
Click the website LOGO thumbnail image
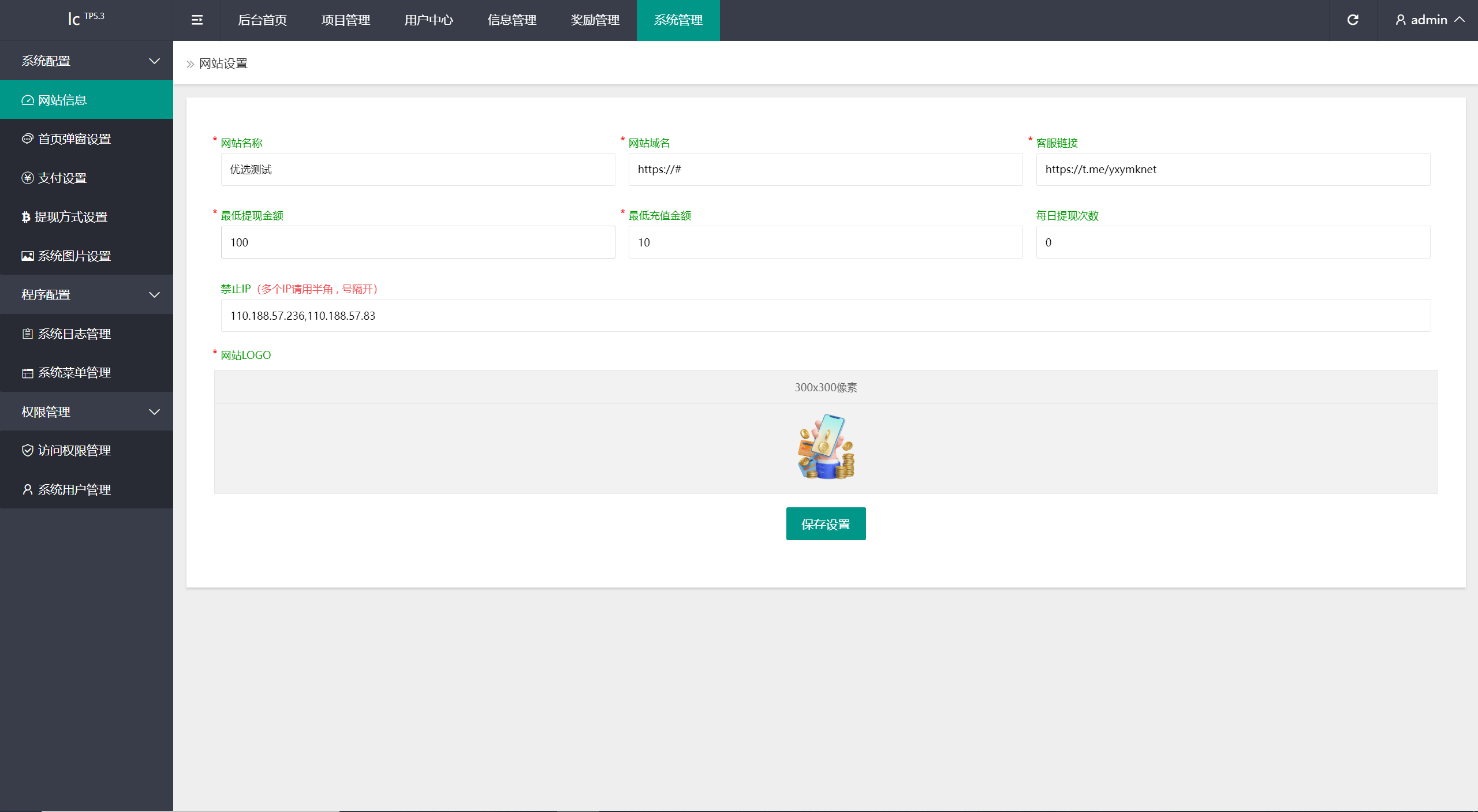826,447
